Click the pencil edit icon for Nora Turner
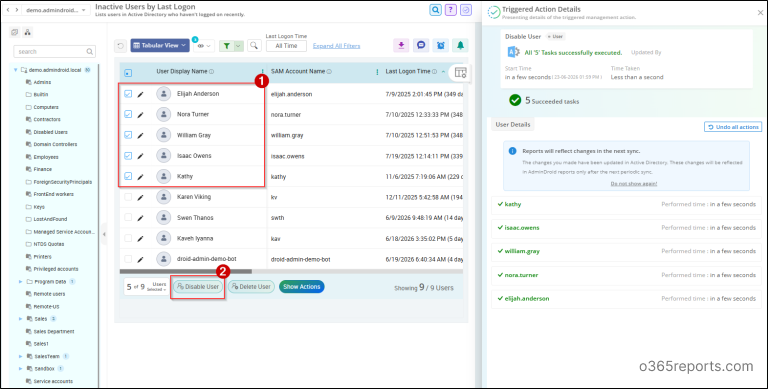This screenshot has width=768, height=389. pyautogui.click(x=141, y=115)
